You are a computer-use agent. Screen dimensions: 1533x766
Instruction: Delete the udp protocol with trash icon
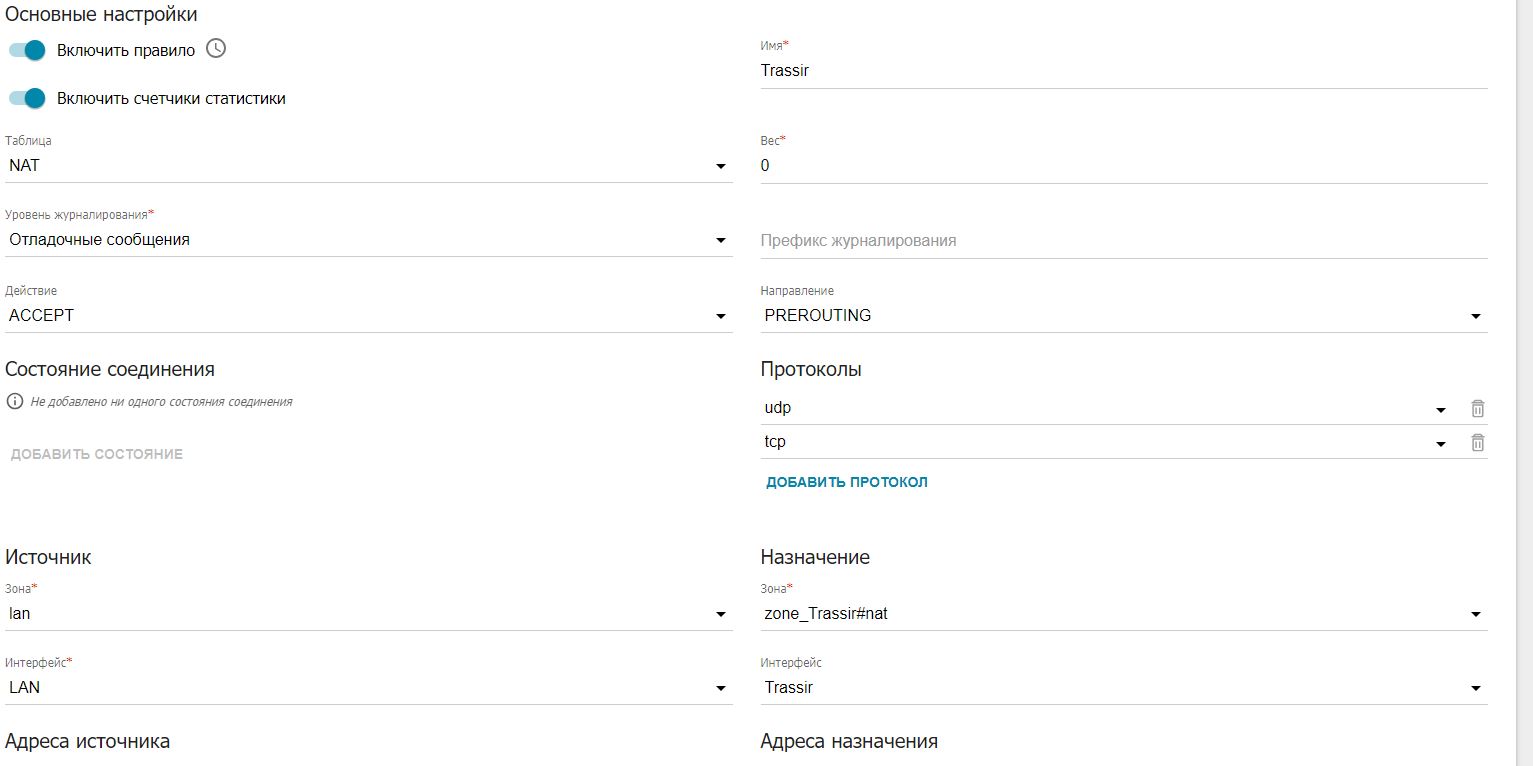[x=1477, y=408]
